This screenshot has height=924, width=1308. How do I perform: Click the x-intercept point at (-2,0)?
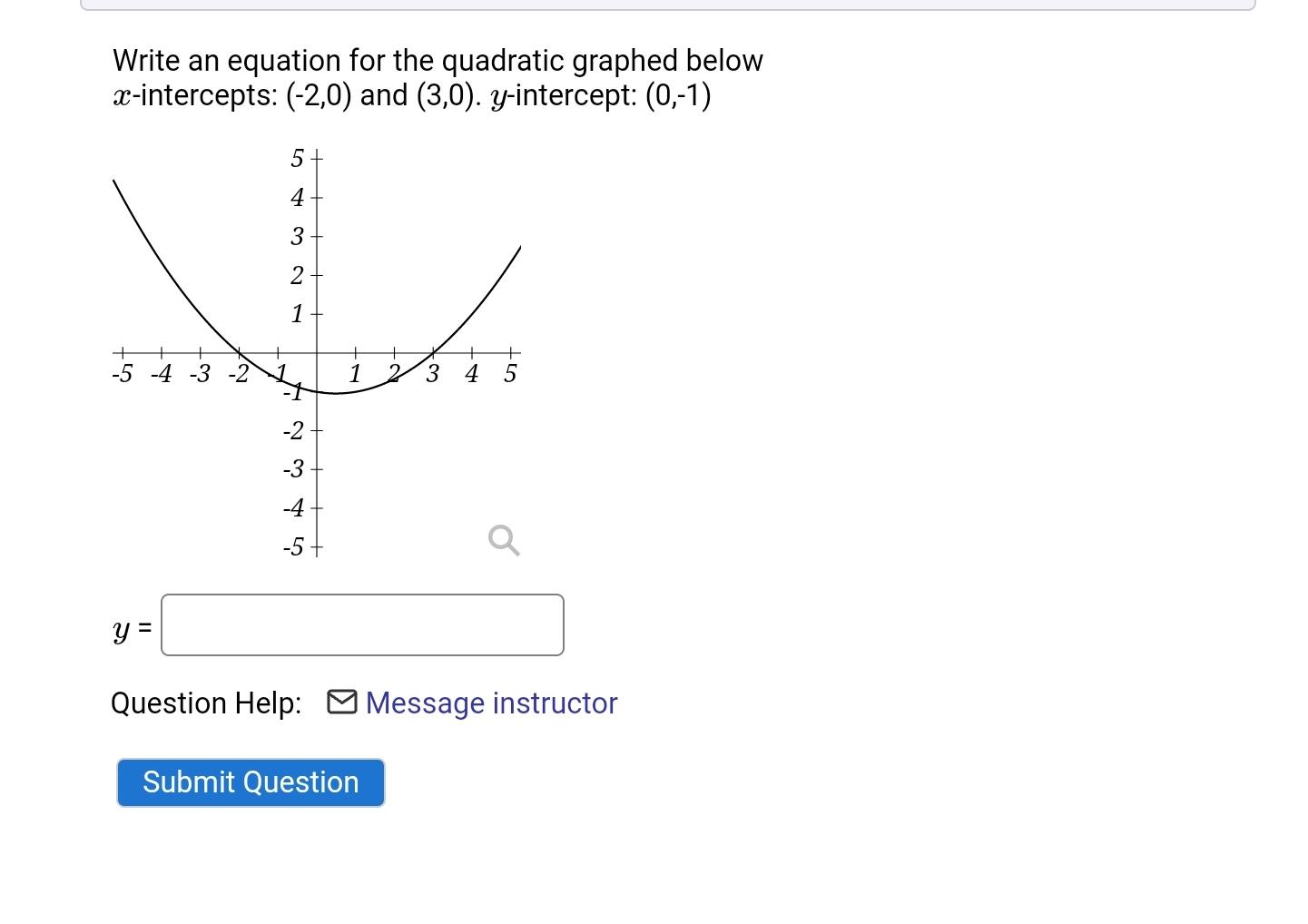(x=239, y=353)
